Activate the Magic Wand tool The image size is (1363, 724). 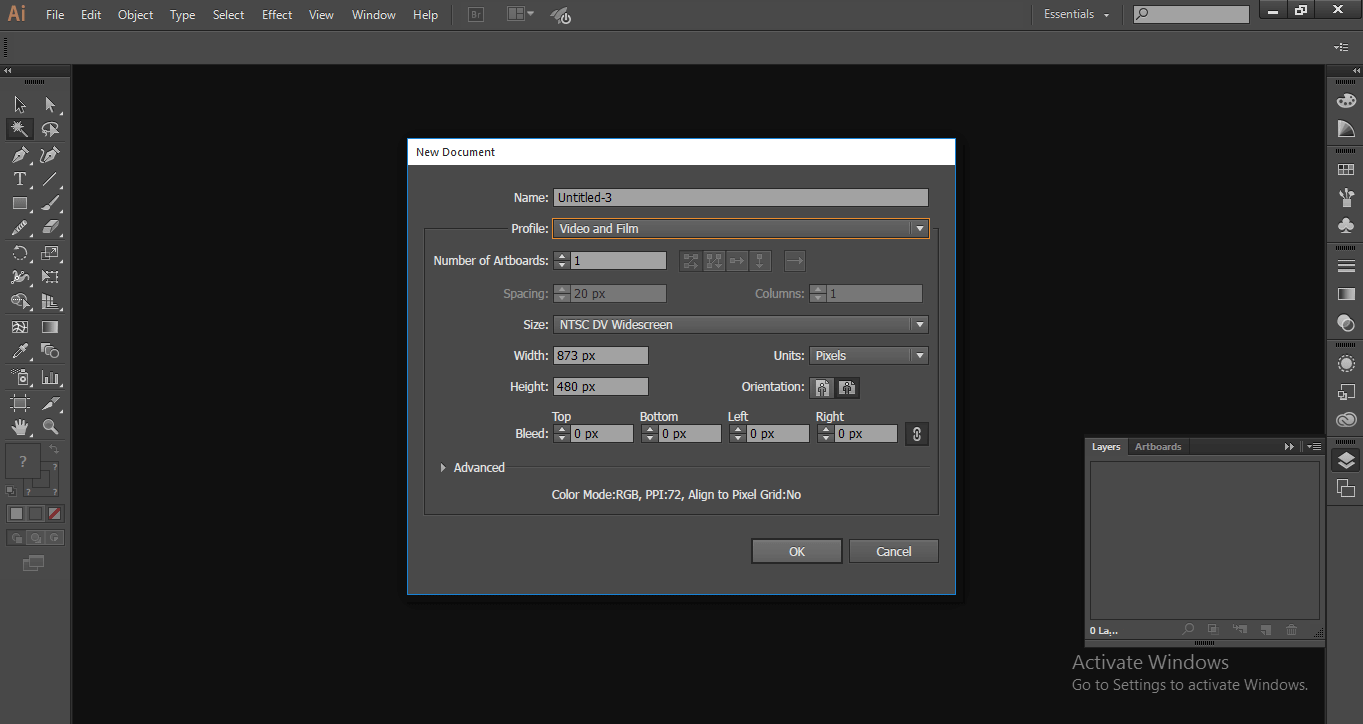pos(19,128)
